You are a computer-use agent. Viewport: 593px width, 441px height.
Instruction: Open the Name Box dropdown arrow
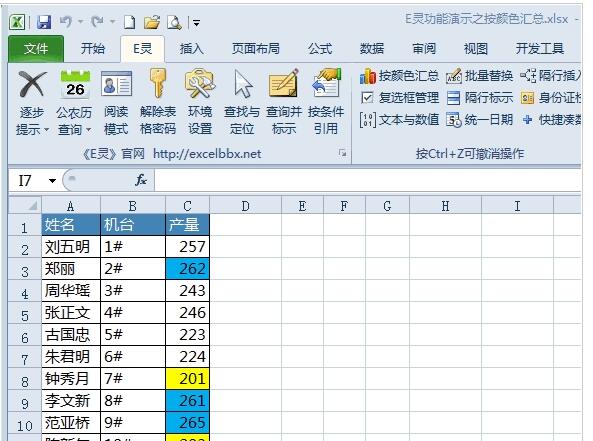click(x=53, y=180)
